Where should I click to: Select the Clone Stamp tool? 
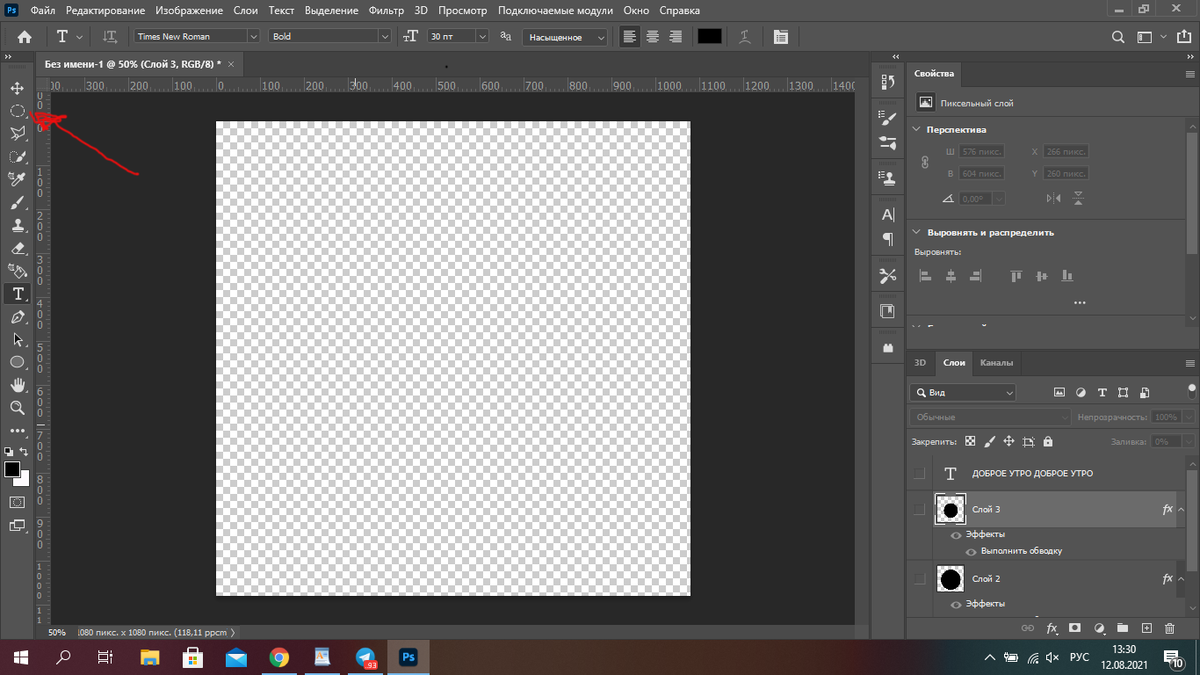click(x=17, y=225)
